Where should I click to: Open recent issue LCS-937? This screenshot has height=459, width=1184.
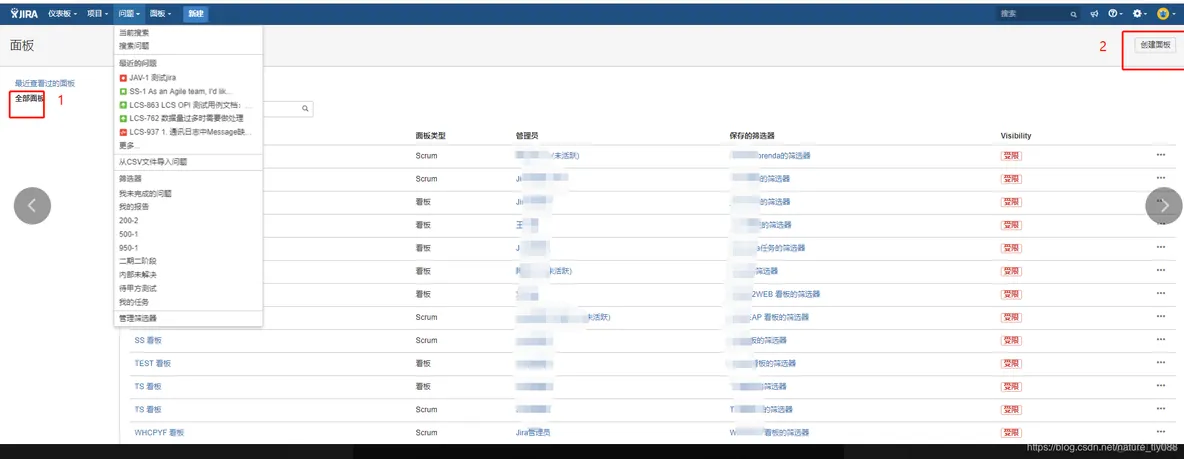coord(188,131)
